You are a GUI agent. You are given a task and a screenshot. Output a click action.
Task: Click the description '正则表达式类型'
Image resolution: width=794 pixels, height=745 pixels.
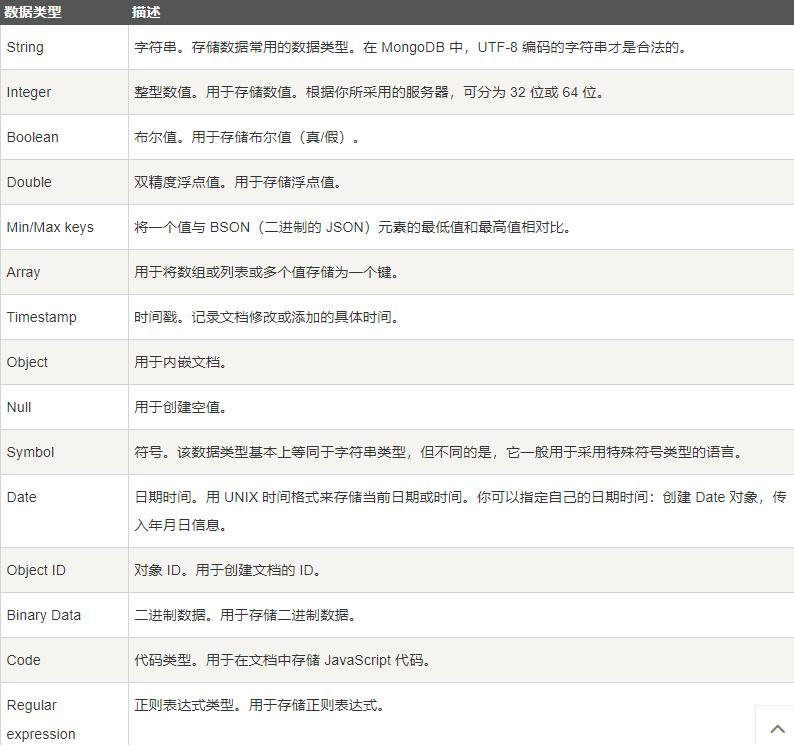tap(259, 705)
